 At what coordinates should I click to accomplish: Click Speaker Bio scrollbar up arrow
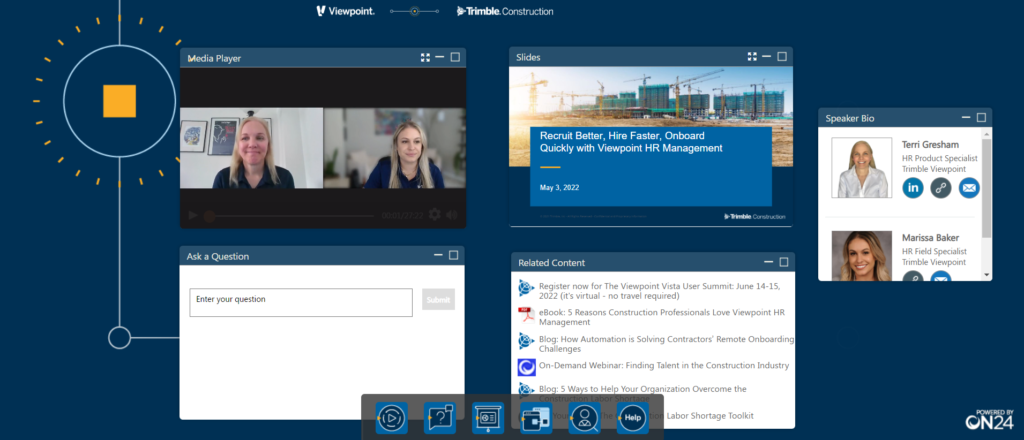tap(986, 133)
